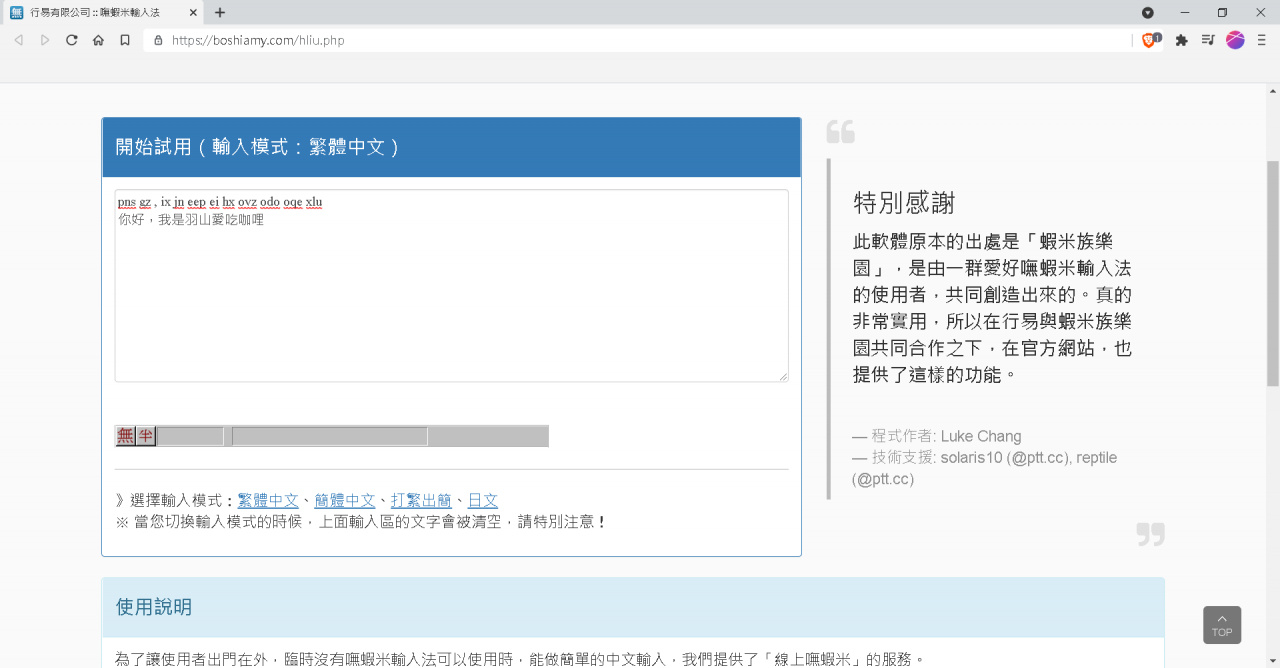Click the Extensions puzzle piece icon
The height and width of the screenshot is (668, 1280).
(x=1180, y=40)
